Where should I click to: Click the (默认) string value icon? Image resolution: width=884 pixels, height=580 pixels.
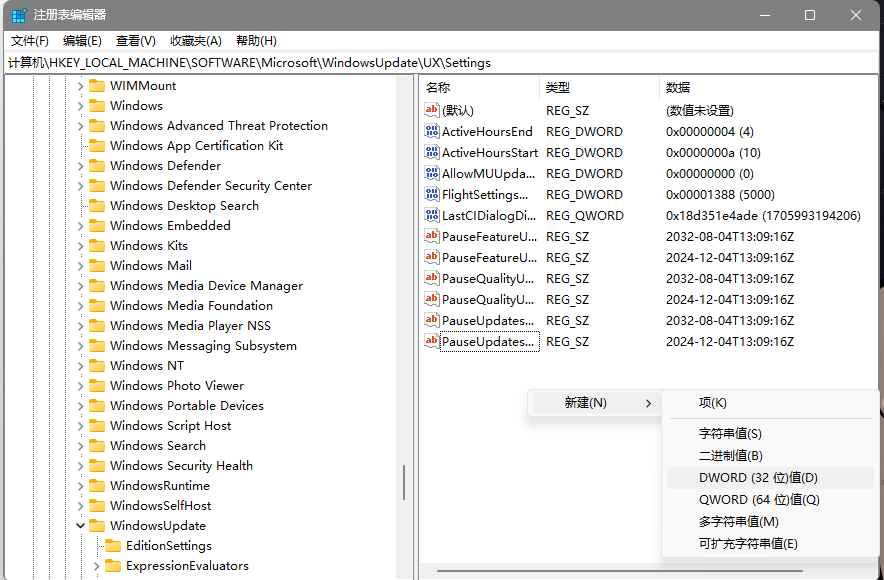(432, 110)
